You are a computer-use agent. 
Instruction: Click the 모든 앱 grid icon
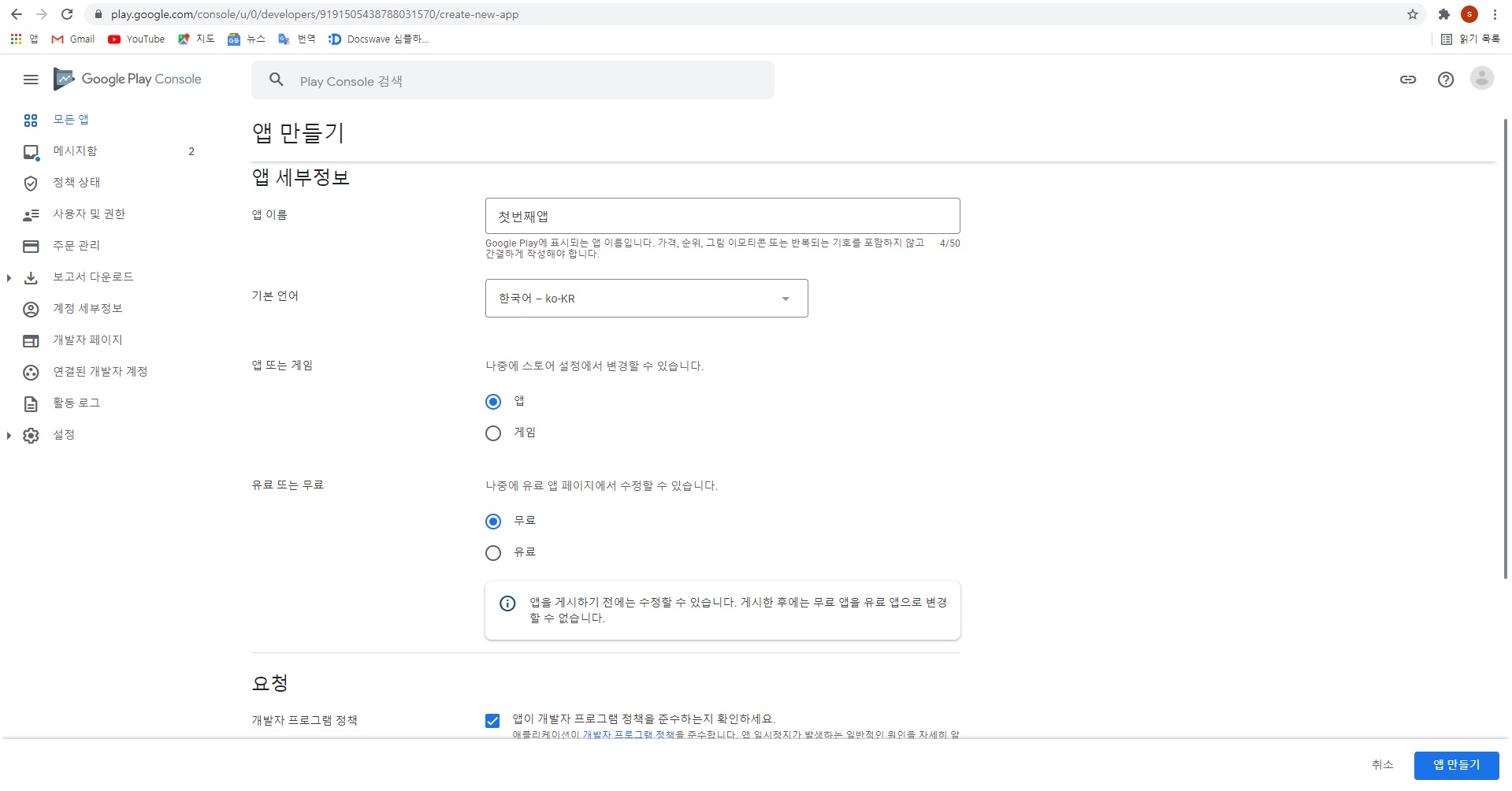point(31,121)
